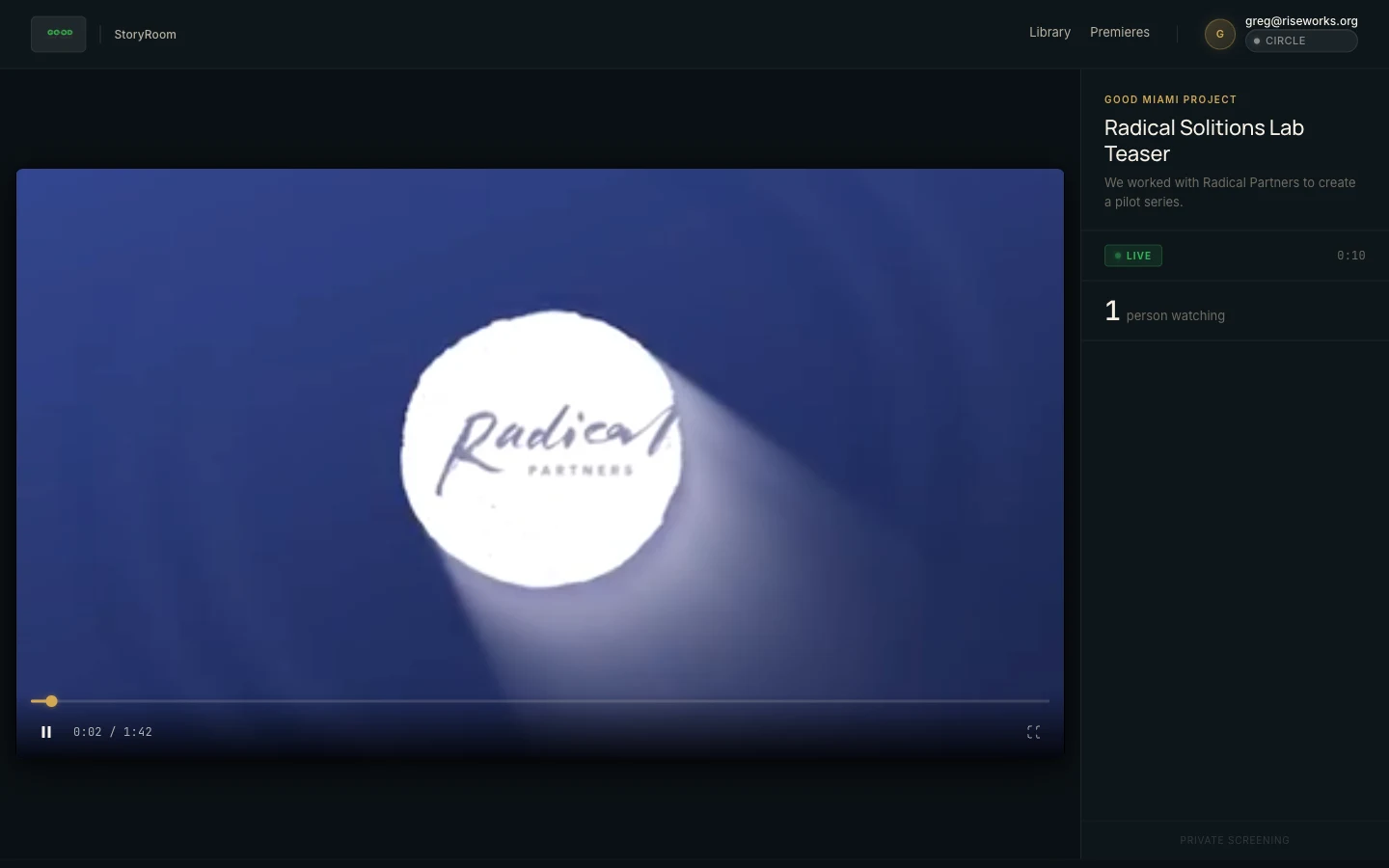Click the user avatar with letter G

pos(1220,34)
